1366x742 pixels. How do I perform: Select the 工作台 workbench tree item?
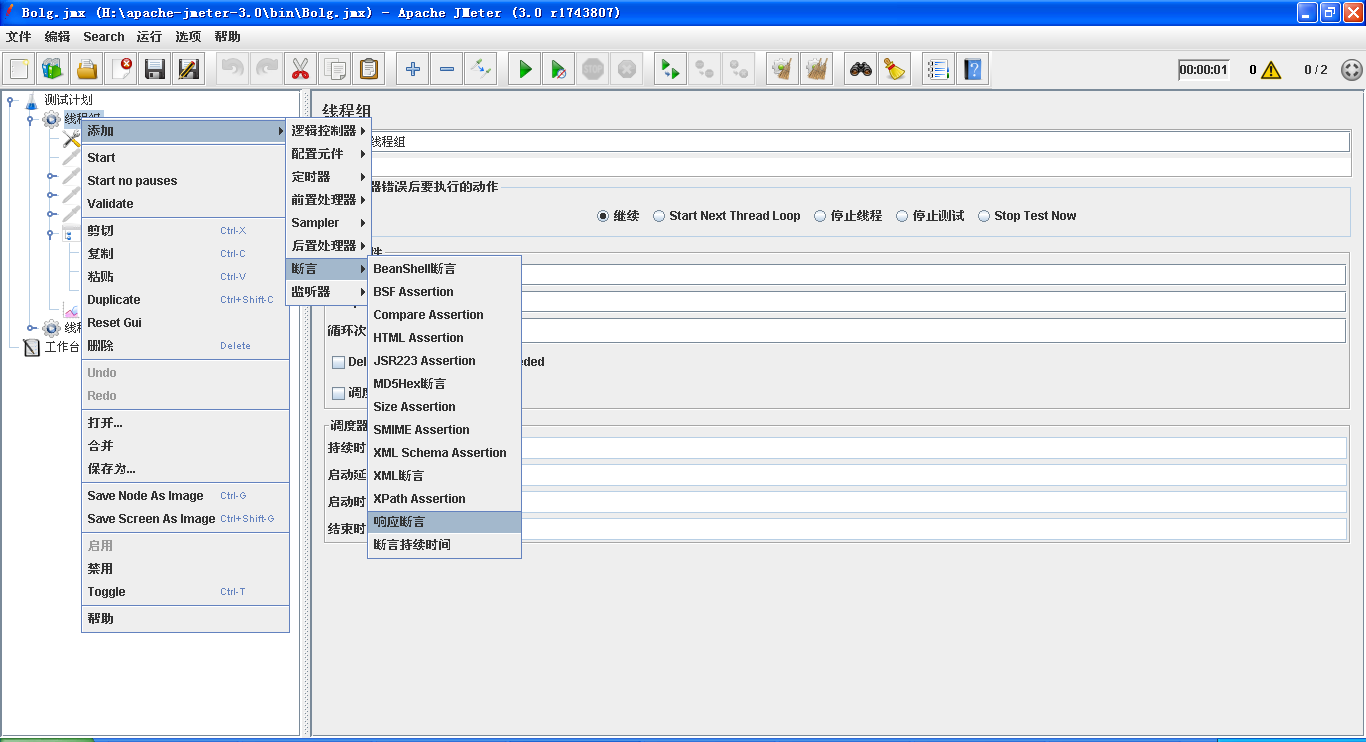52,347
